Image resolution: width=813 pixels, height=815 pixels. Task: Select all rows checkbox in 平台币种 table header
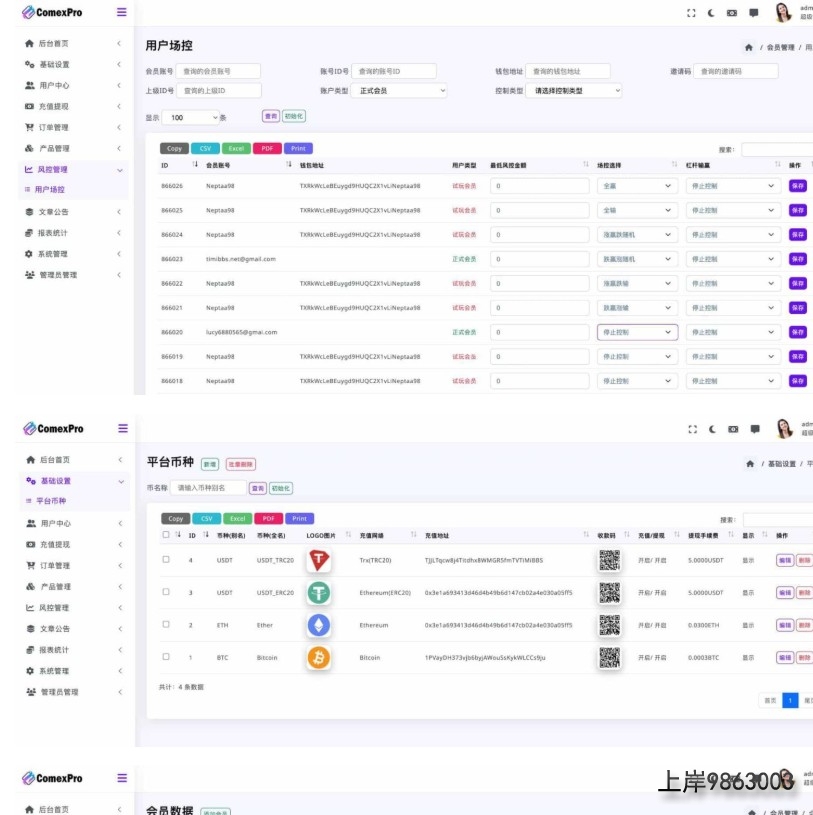166,534
